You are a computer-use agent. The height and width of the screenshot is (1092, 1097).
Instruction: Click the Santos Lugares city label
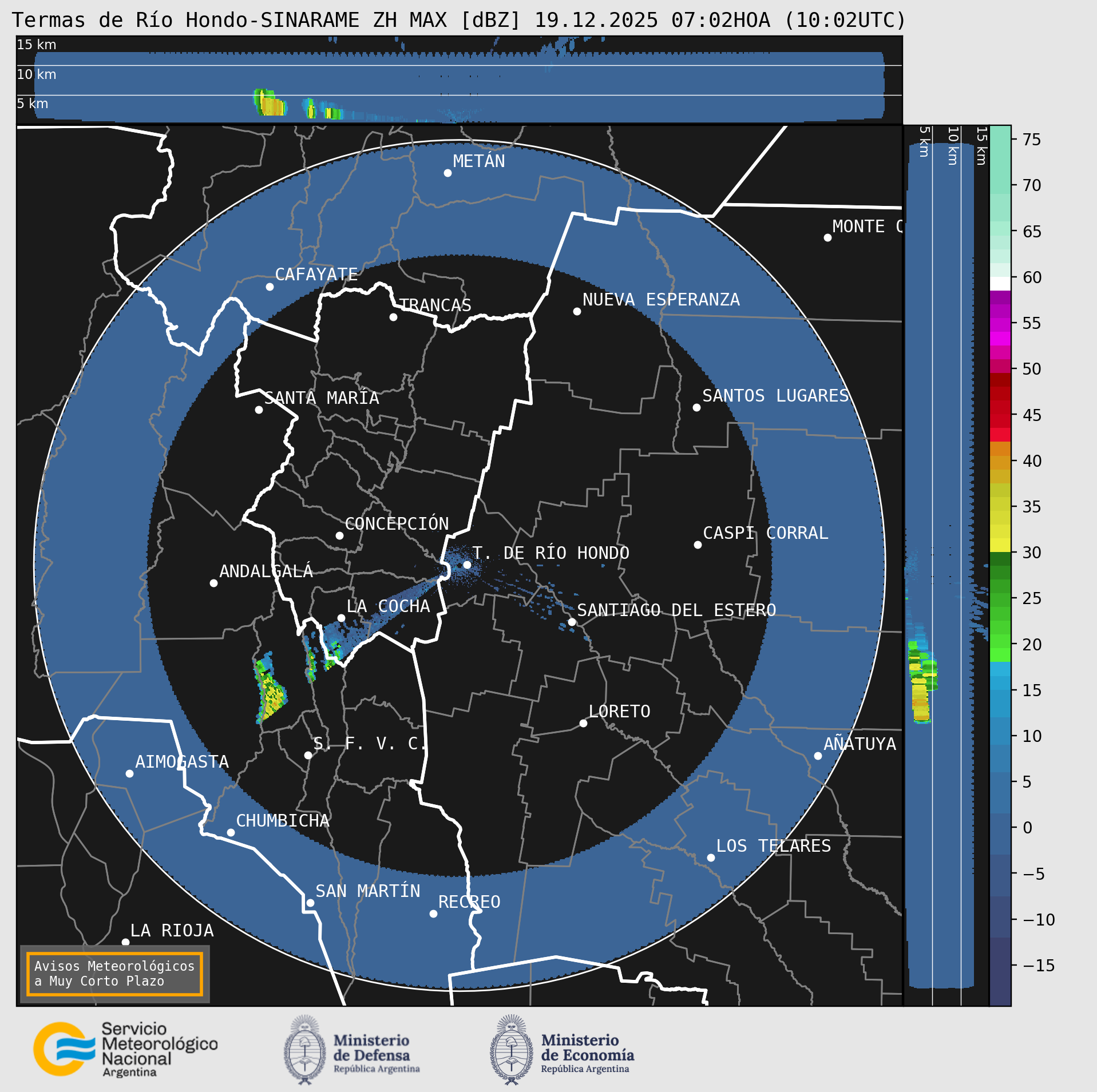[775, 396]
